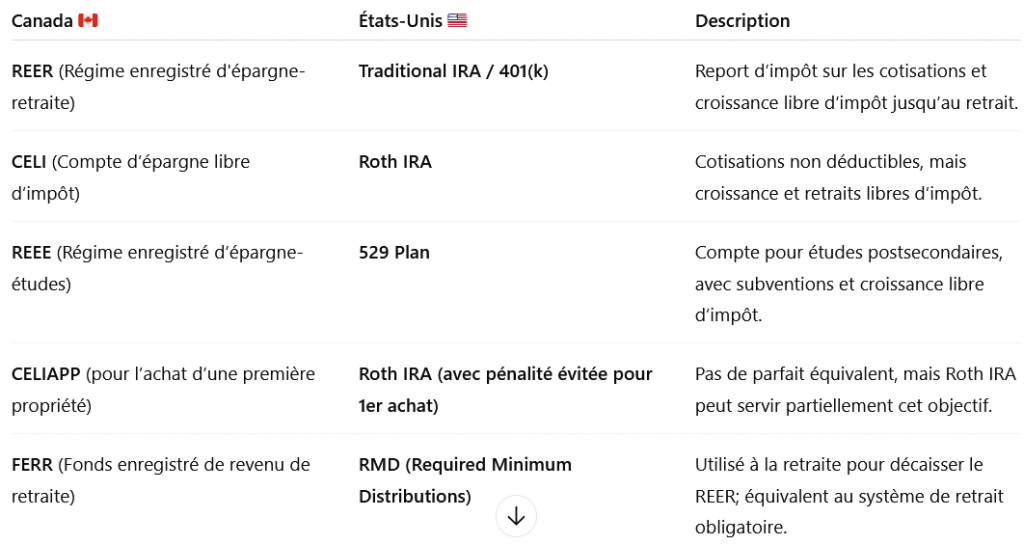Screen dimensions: 1024x545
Task: Click the FERR bold term
Action: (32, 465)
